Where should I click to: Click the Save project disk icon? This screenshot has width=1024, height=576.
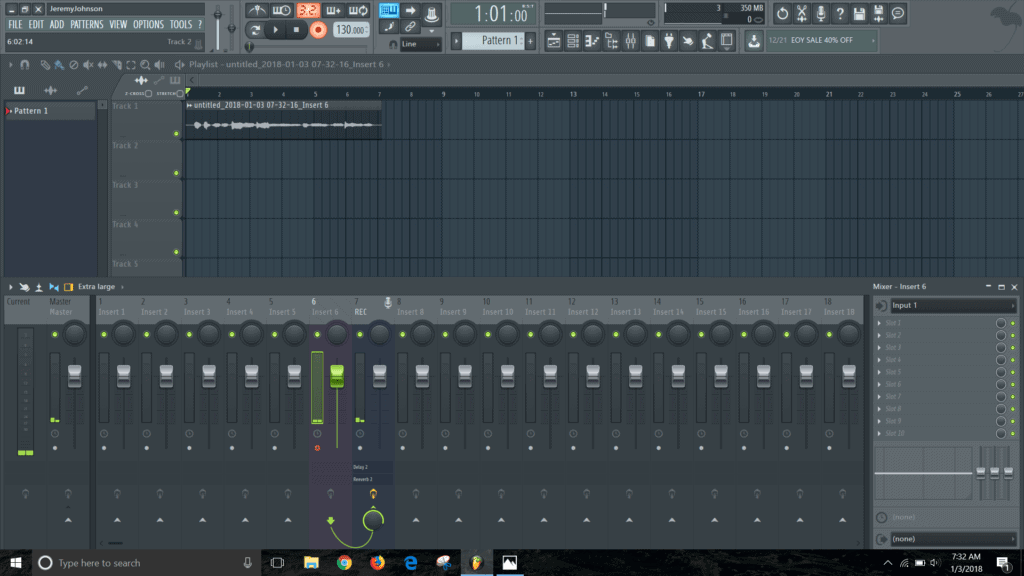point(860,12)
